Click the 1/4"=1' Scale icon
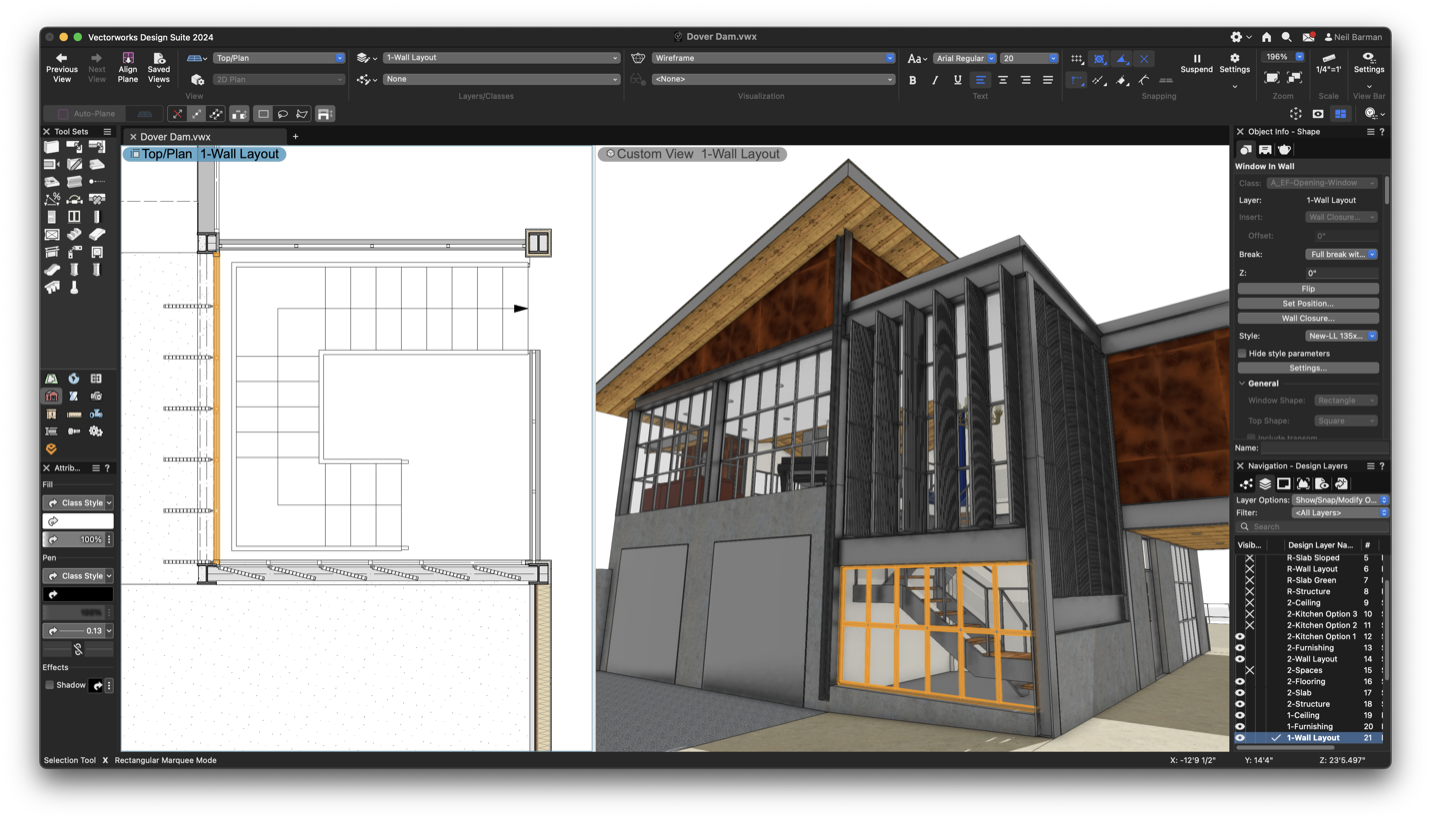This screenshot has width=1431, height=821. point(1328,64)
